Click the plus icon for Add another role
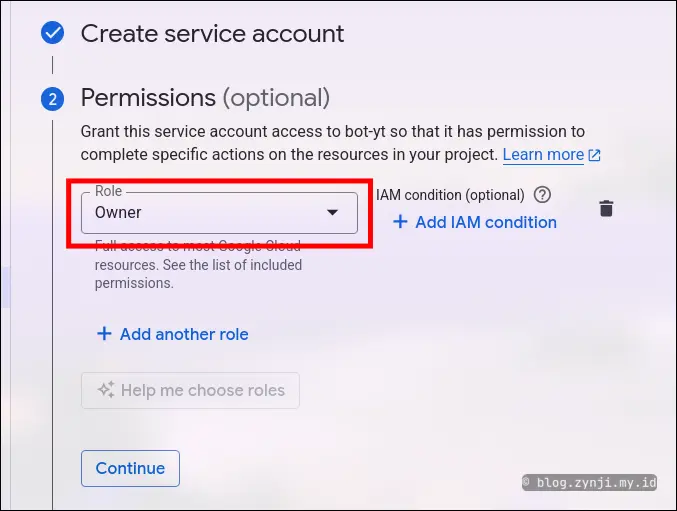The height and width of the screenshot is (511, 677). tap(104, 334)
